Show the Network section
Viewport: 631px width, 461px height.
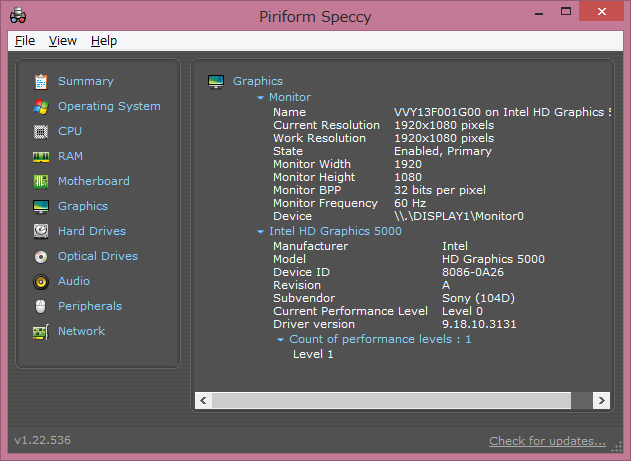81,331
